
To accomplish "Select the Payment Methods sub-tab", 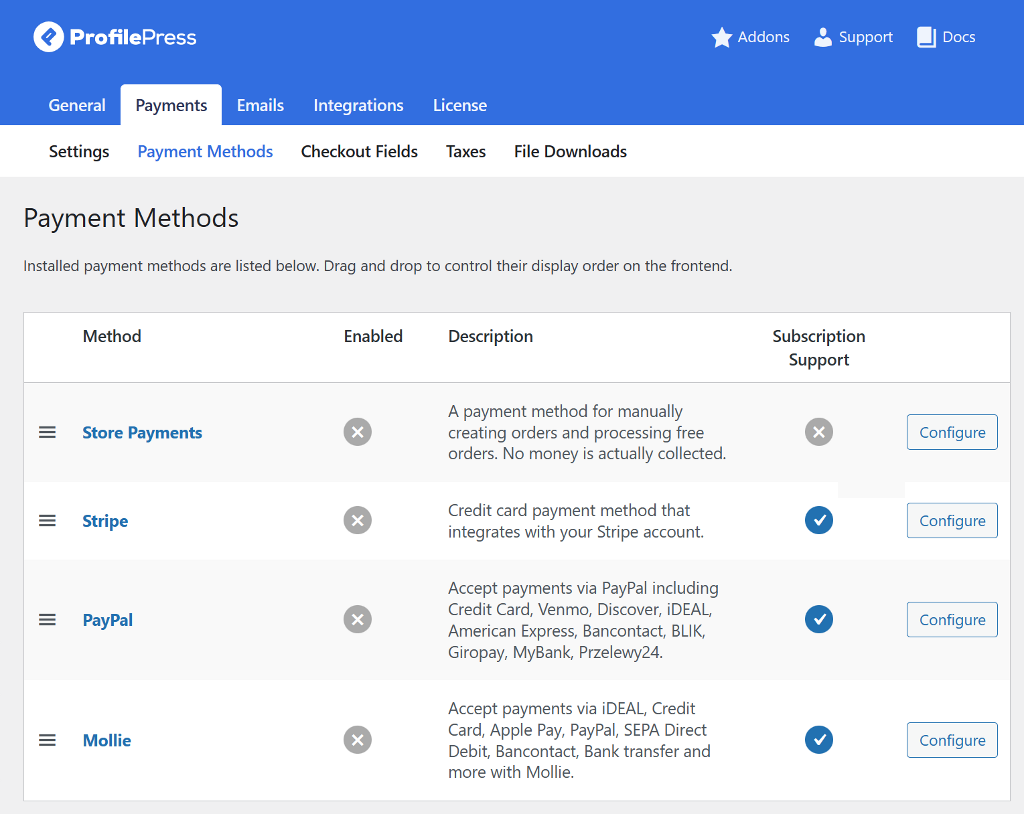I will pyautogui.click(x=205, y=152).
